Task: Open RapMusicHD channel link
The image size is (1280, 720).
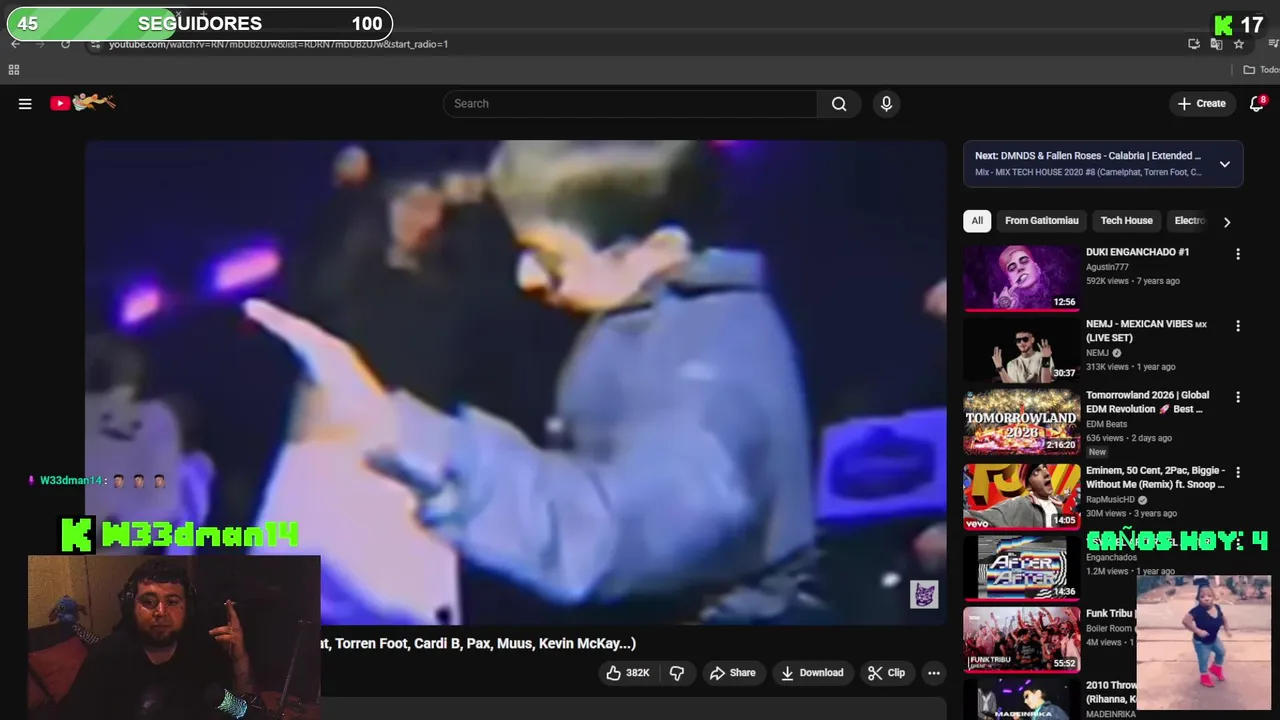Action: (1110, 499)
